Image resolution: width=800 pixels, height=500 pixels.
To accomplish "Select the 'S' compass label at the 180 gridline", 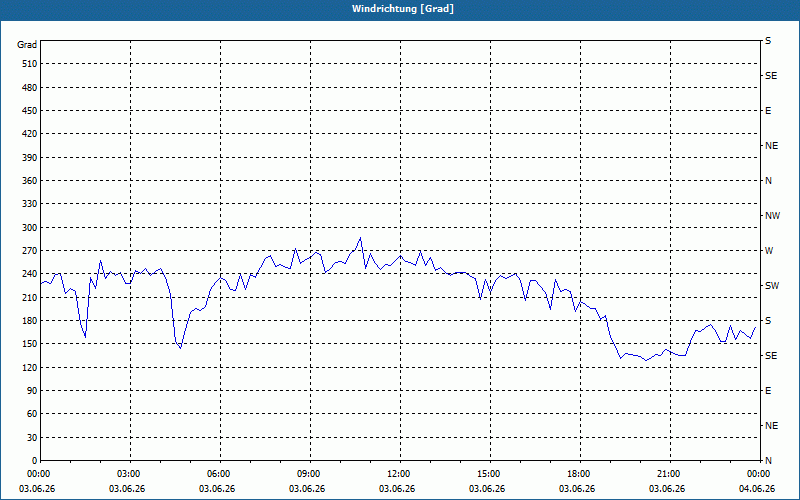I will [768, 321].
